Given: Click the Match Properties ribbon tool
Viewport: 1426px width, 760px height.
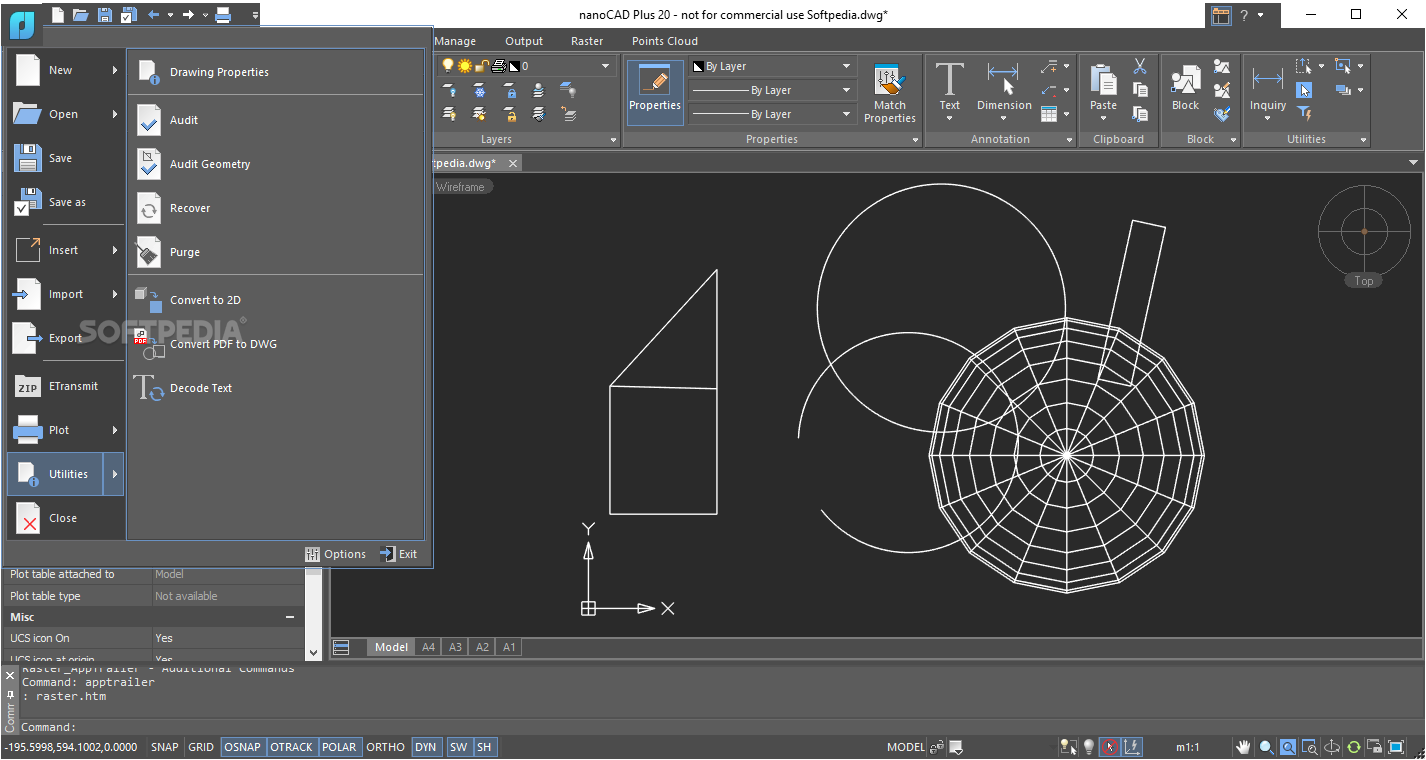Looking at the screenshot, I should [x=889, y=92].
